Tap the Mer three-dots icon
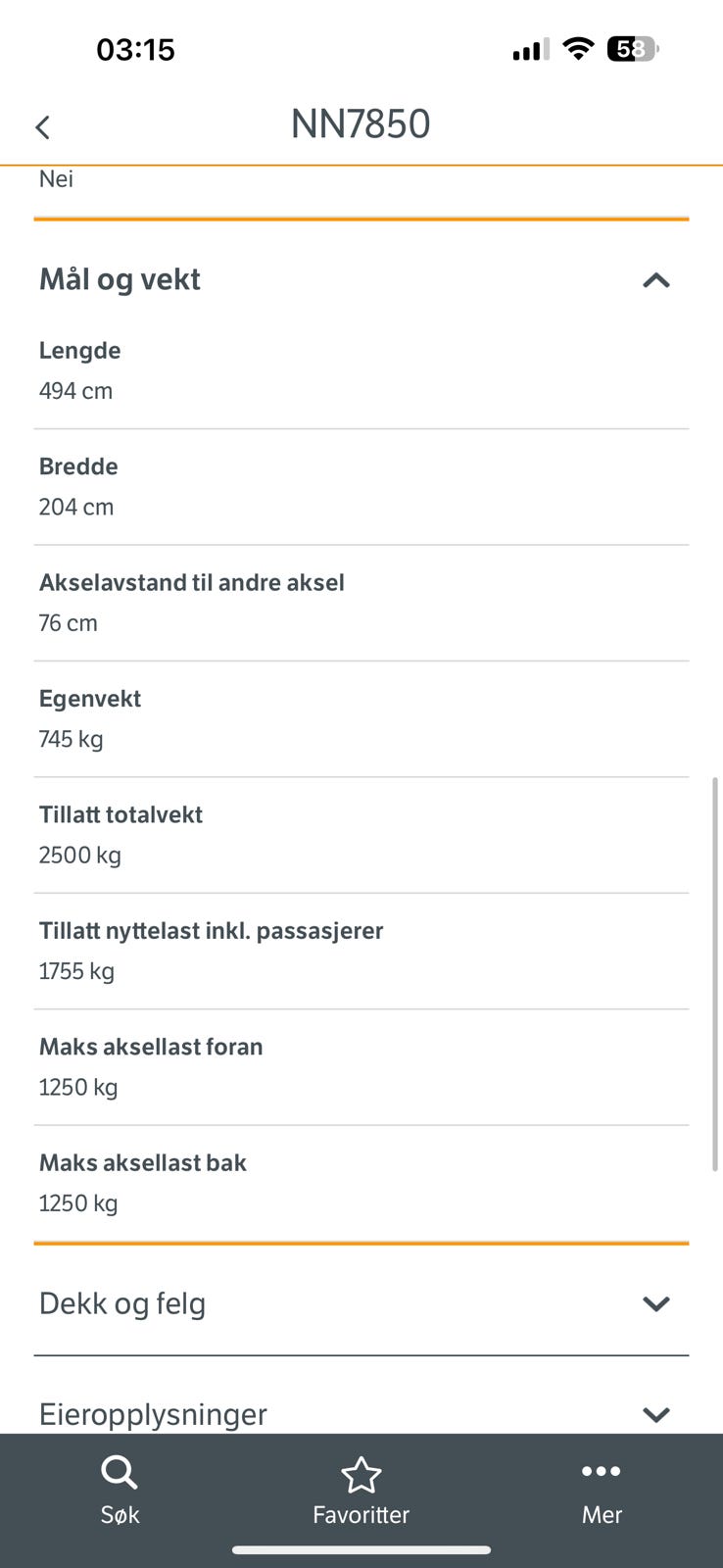 pyautogui.click(x=601, y=1471)
